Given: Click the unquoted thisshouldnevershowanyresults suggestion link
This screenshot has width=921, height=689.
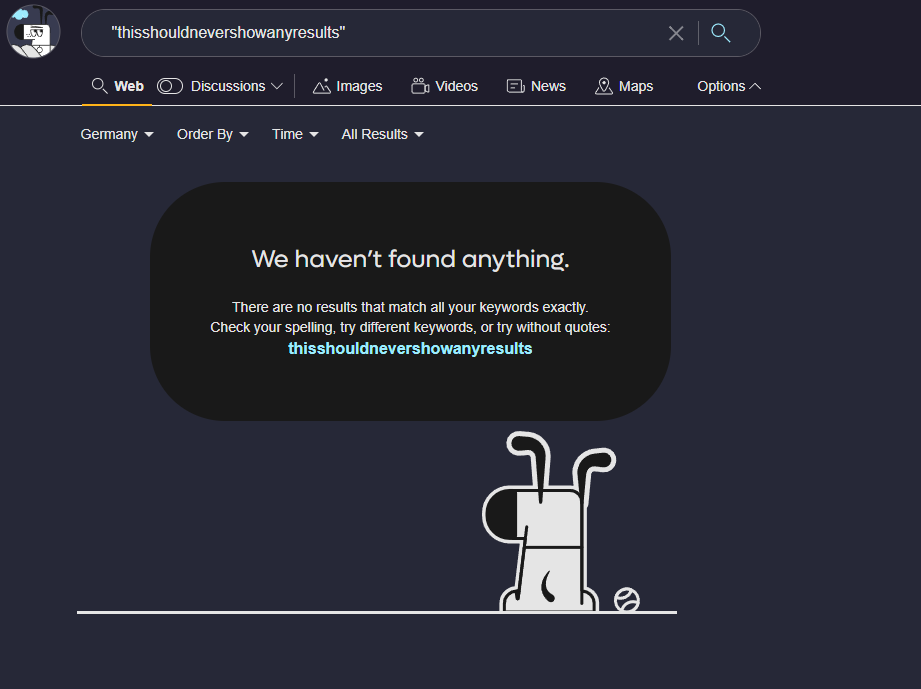Looking at the screenshot, I should click(x=410, y=349).
